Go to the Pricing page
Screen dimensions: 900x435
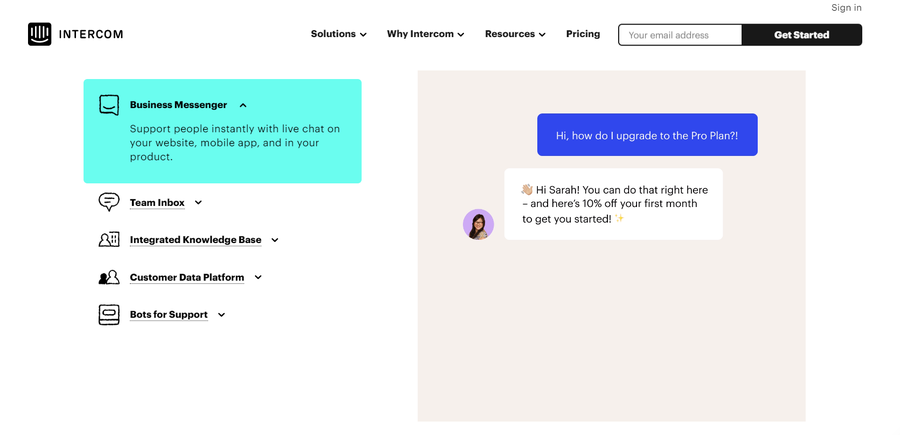click(583, 34)
